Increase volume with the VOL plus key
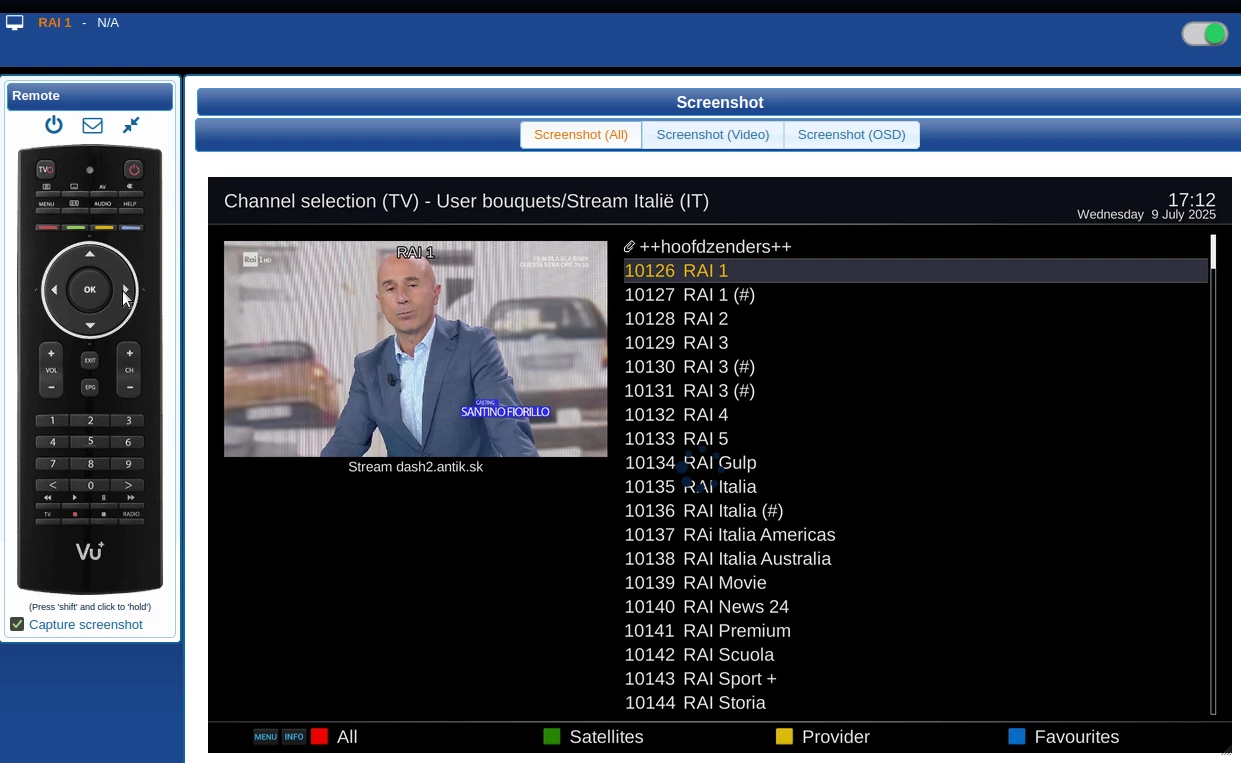Viewport: 1241px width, 763px height. (51, 354)
